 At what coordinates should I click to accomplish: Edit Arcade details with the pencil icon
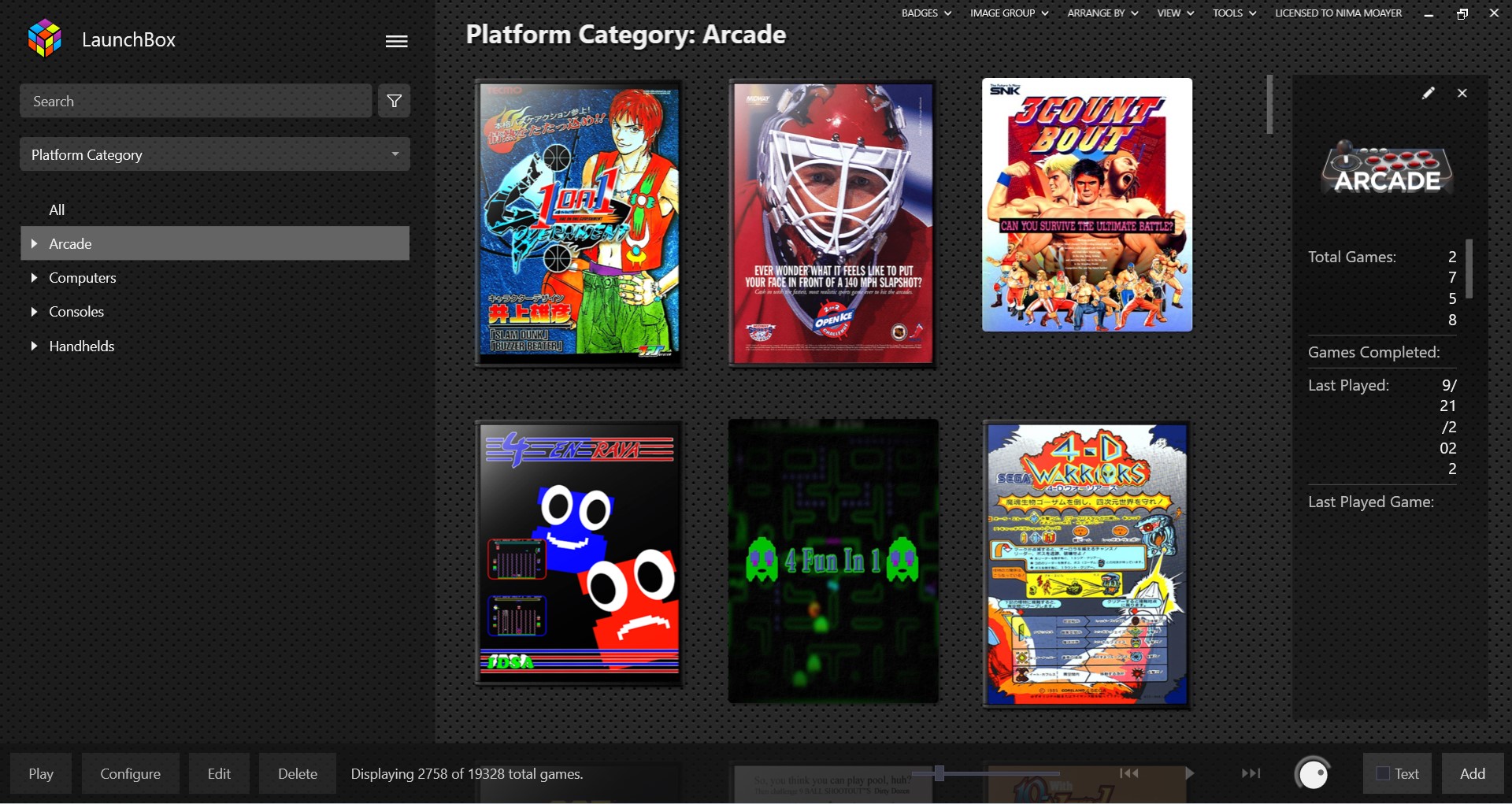click(x=1429, y=93)
